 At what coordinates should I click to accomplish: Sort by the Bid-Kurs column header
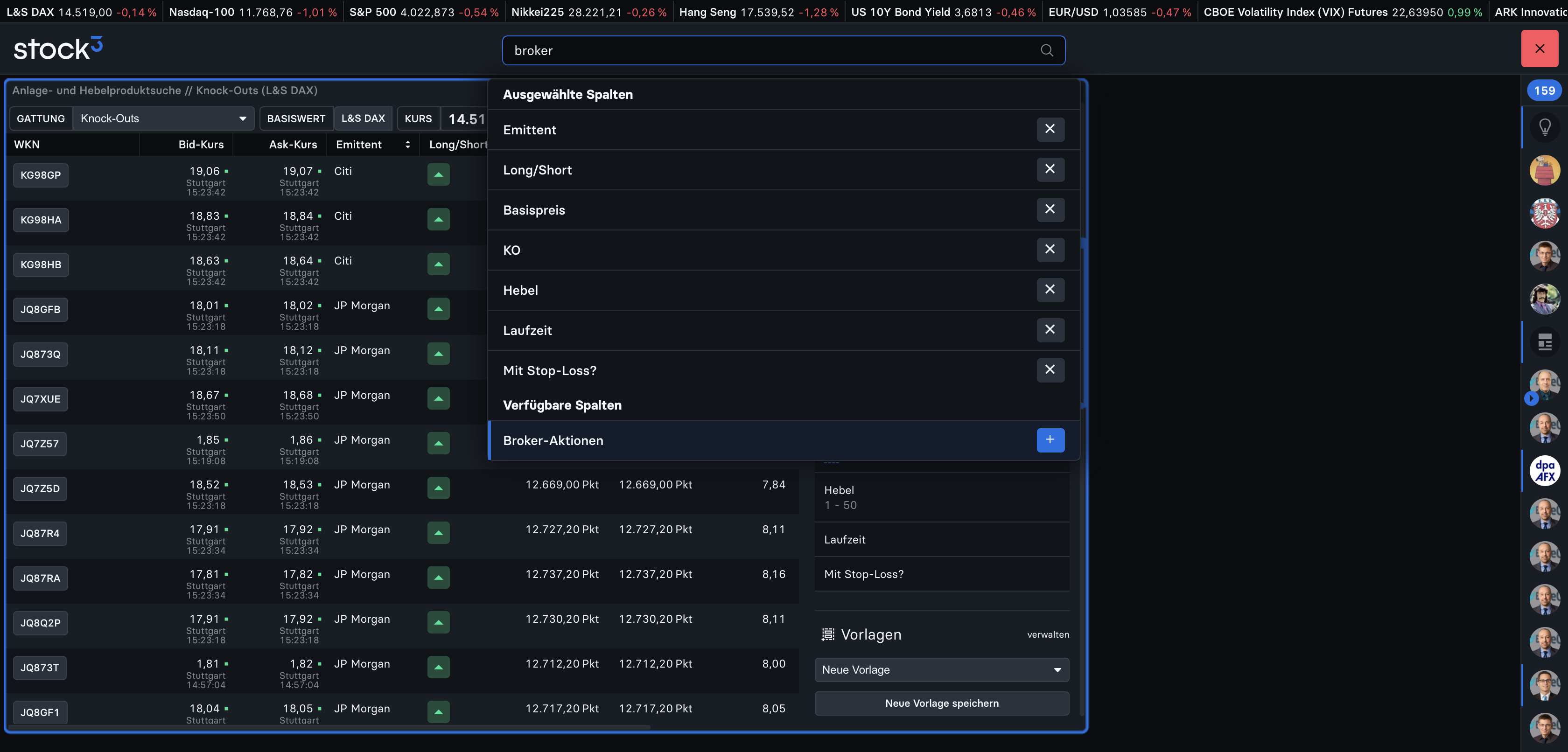201,145
